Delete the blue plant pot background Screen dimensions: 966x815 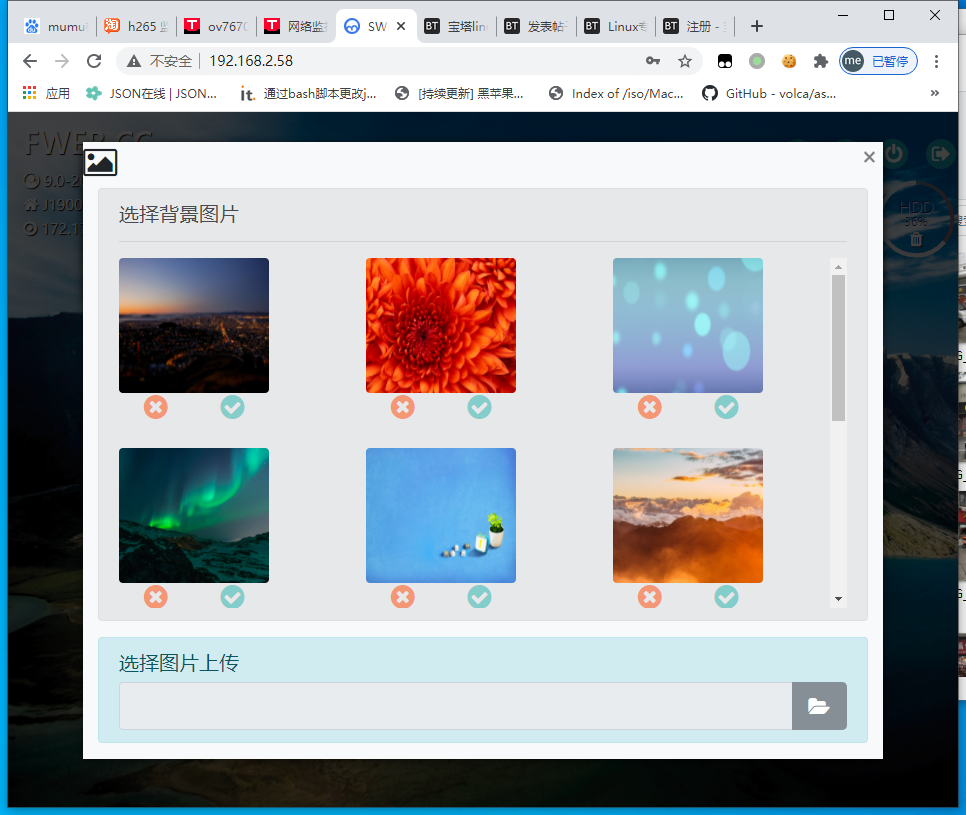[x=402, y=597]
